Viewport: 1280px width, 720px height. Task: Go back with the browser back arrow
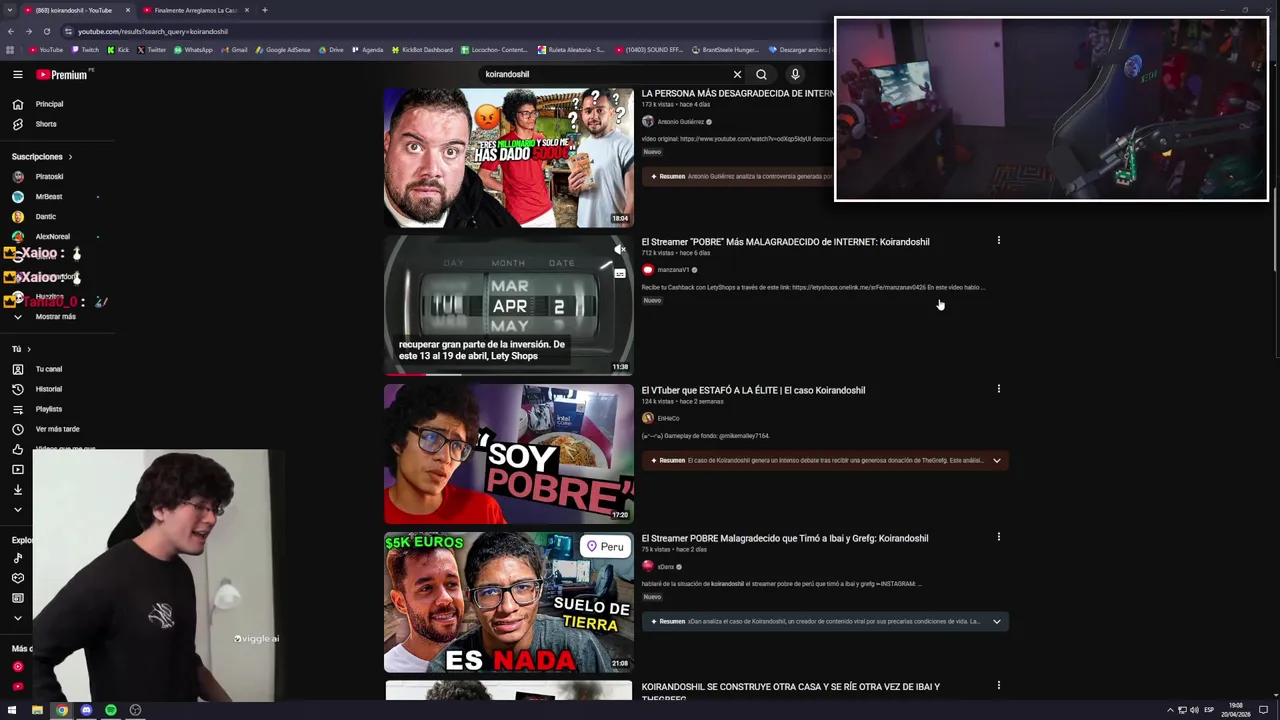click(x=11, y=31)
